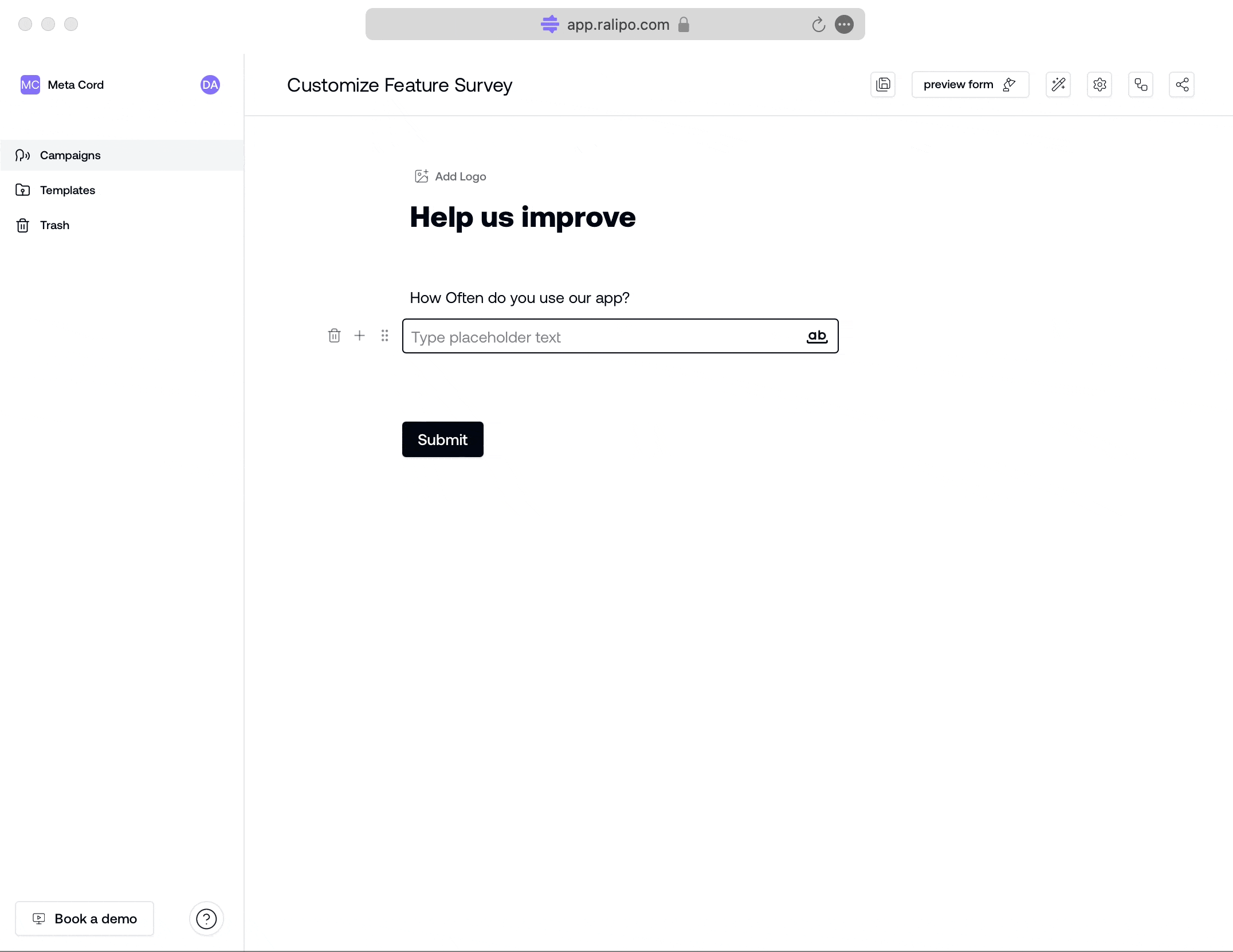Click the share icon in header
Image resolution: width=1233 pixels, height=952 pixels.
point(1181,85)
